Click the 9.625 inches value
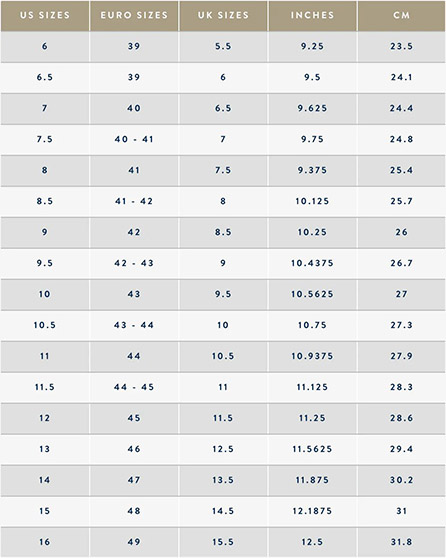This screenshot has width=446, height=558. point(313,109)
